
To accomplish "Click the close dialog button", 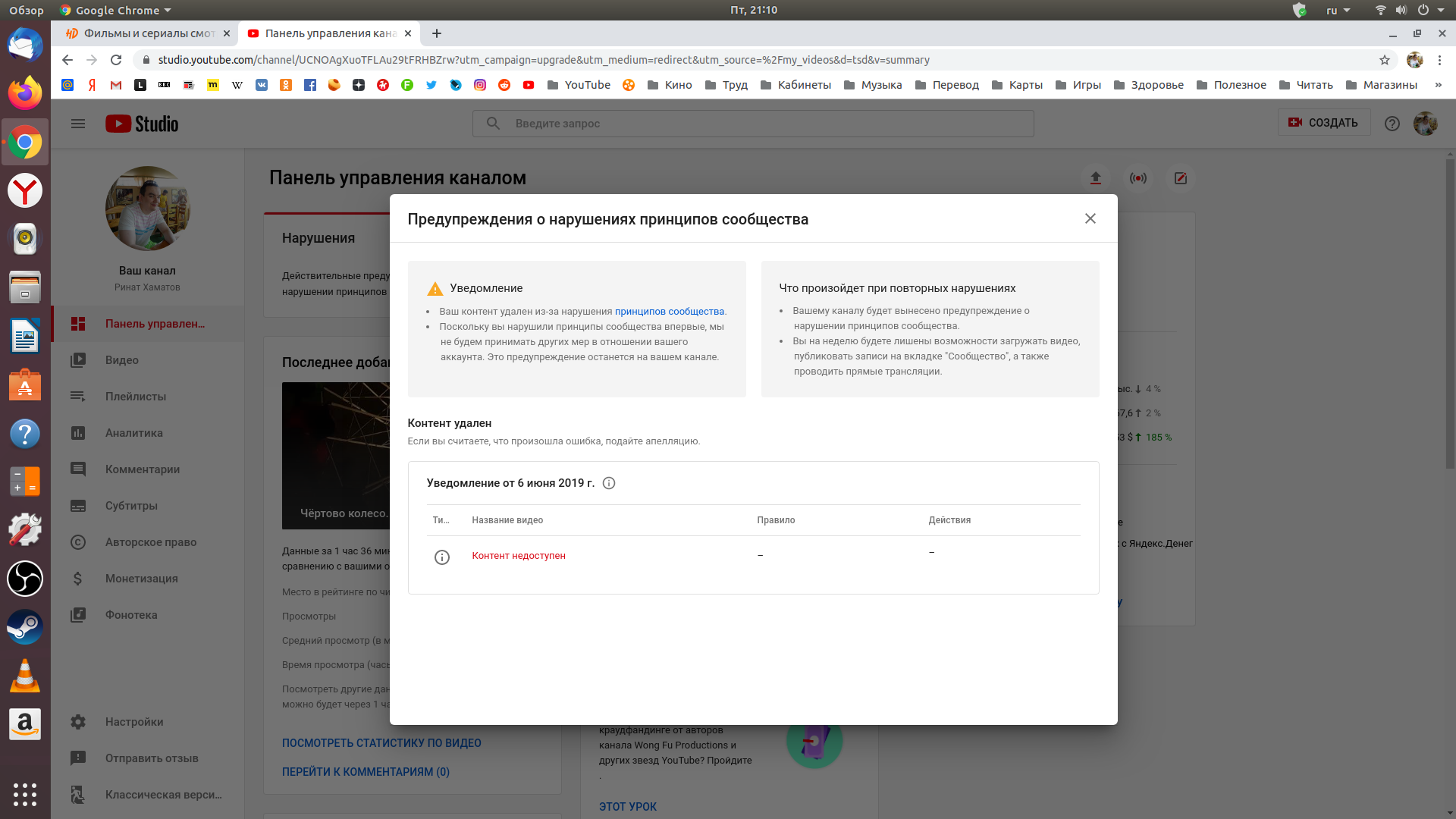I will [1090, 218].
